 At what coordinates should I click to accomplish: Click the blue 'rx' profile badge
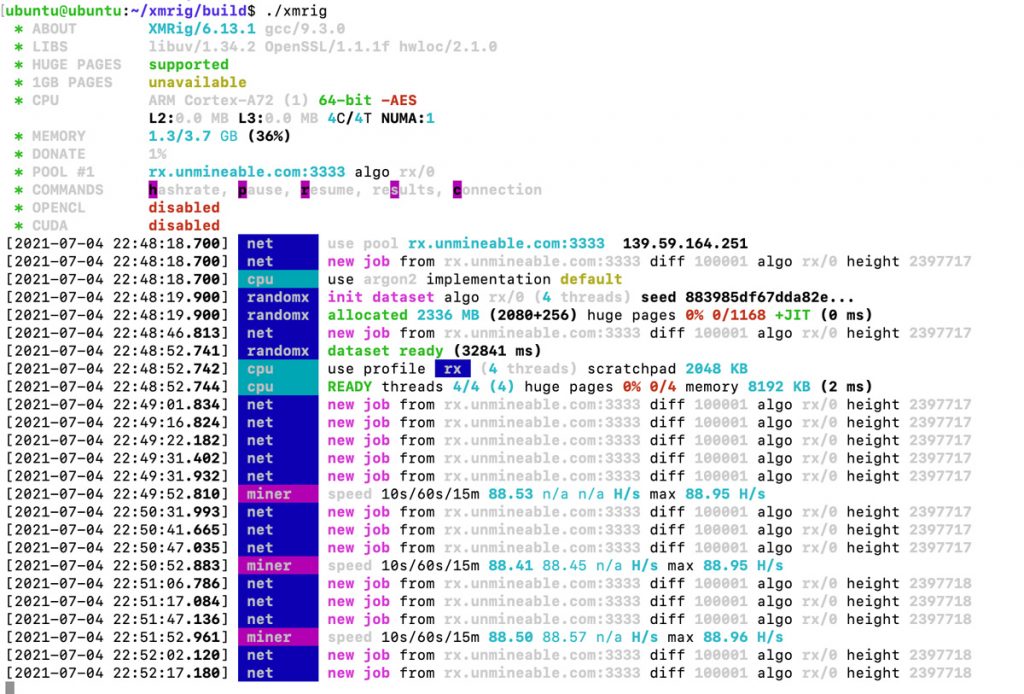(x=452, y=369)
